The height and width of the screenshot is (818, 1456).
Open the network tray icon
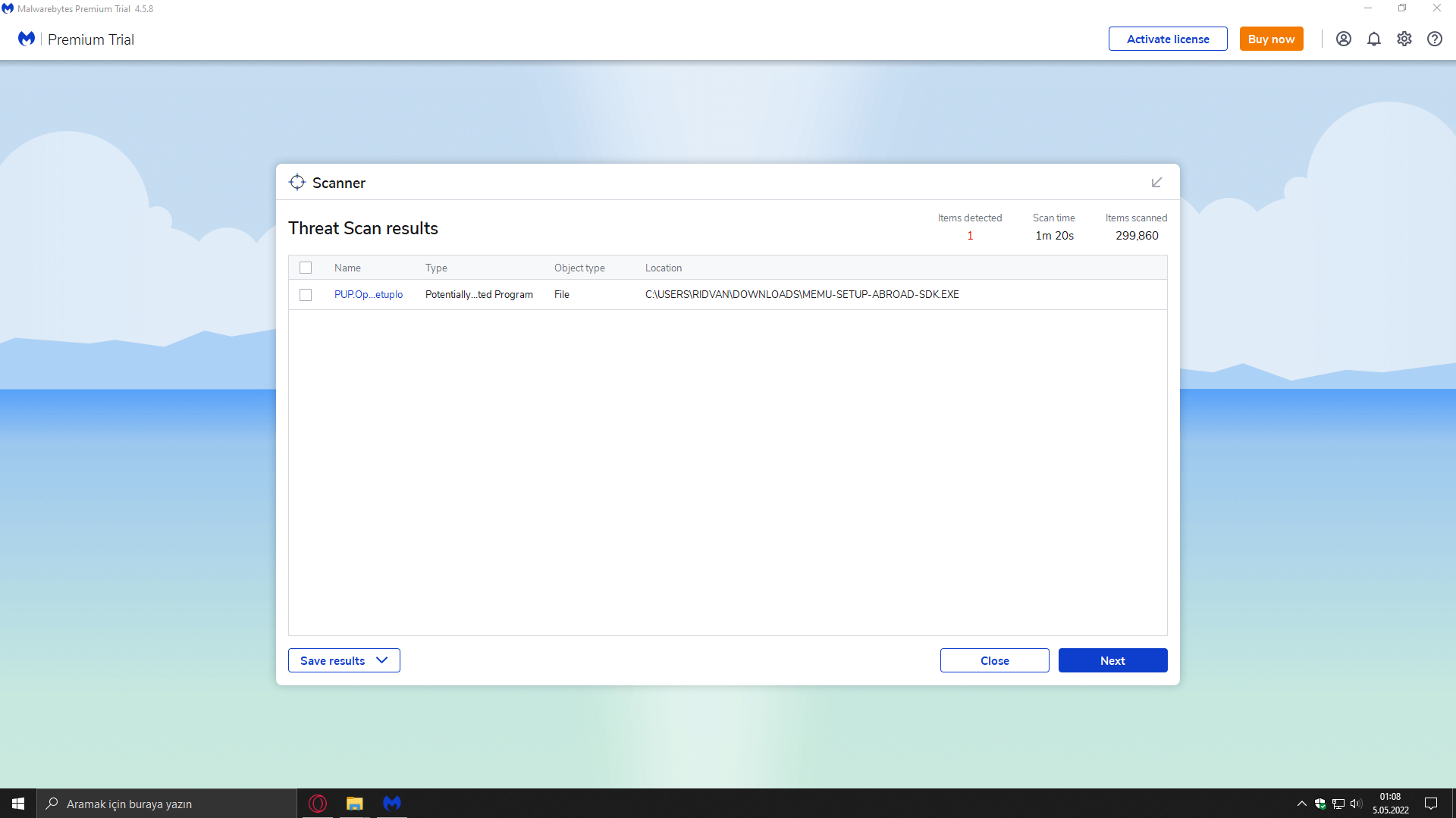tap(1338, 804)
